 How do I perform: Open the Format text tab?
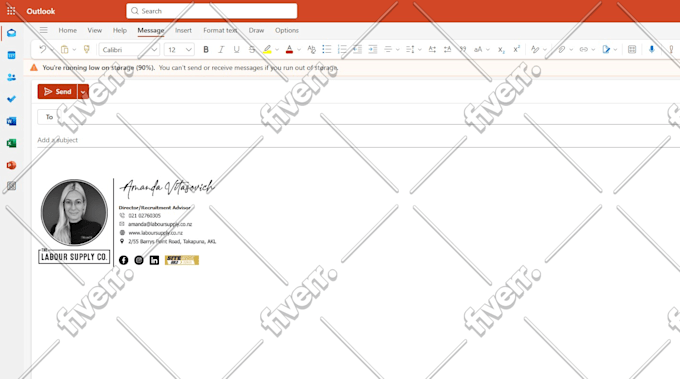tap(220, 30)
